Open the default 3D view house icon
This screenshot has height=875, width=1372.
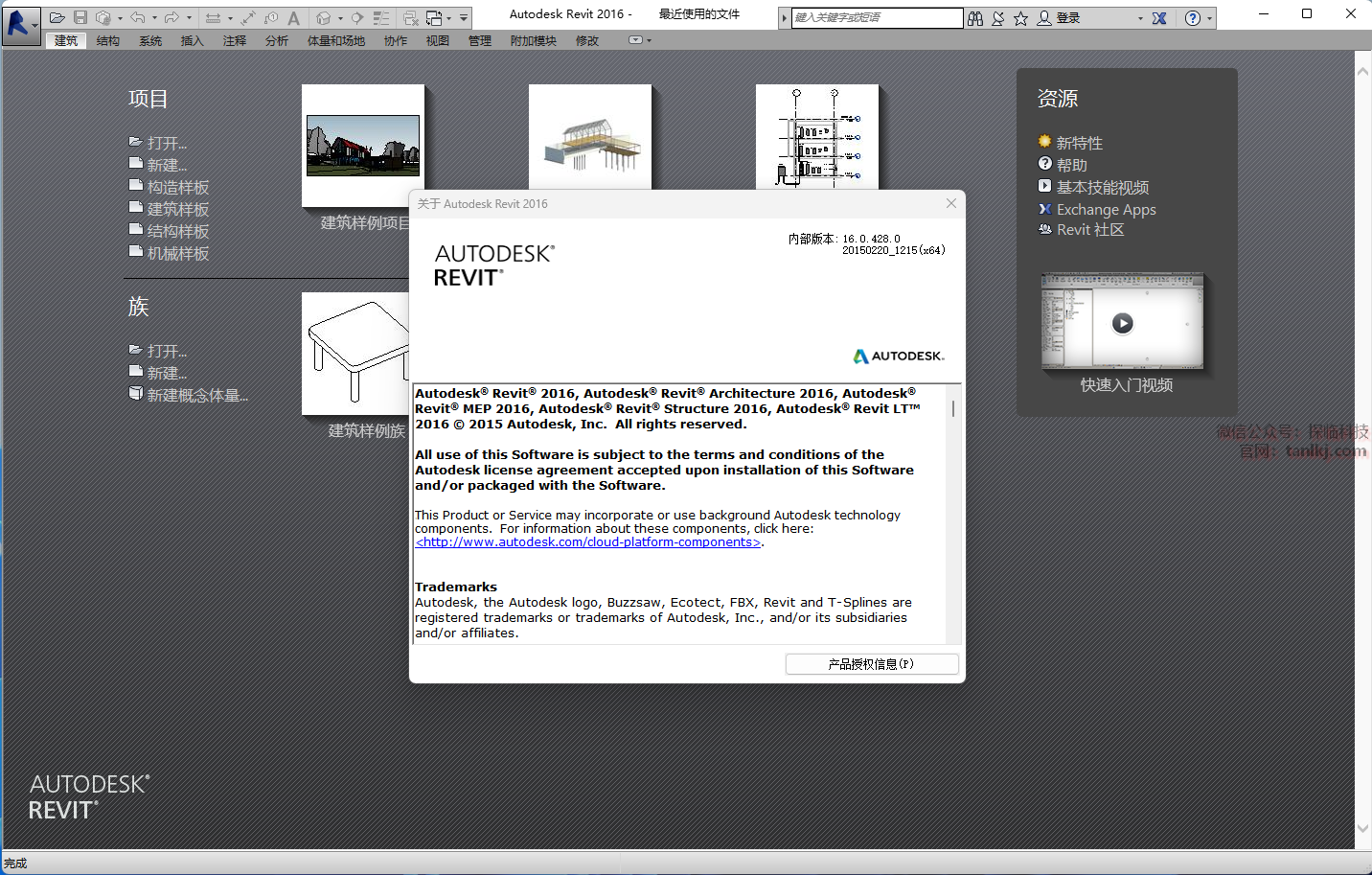pos(324,17)
